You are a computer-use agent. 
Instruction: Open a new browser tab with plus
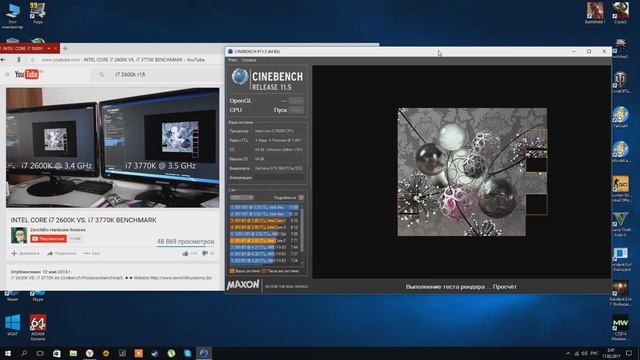click(x=65, y=49)
